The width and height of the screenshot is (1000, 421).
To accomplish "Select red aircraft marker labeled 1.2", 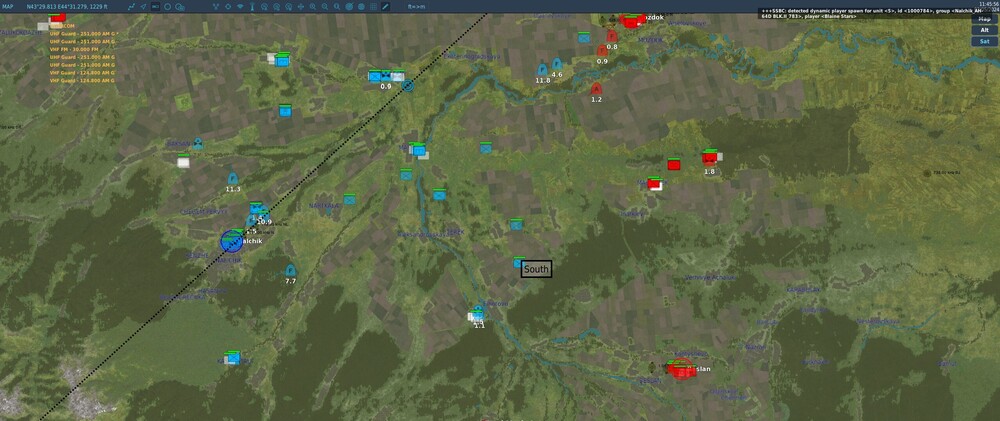I will click(596, 89).
